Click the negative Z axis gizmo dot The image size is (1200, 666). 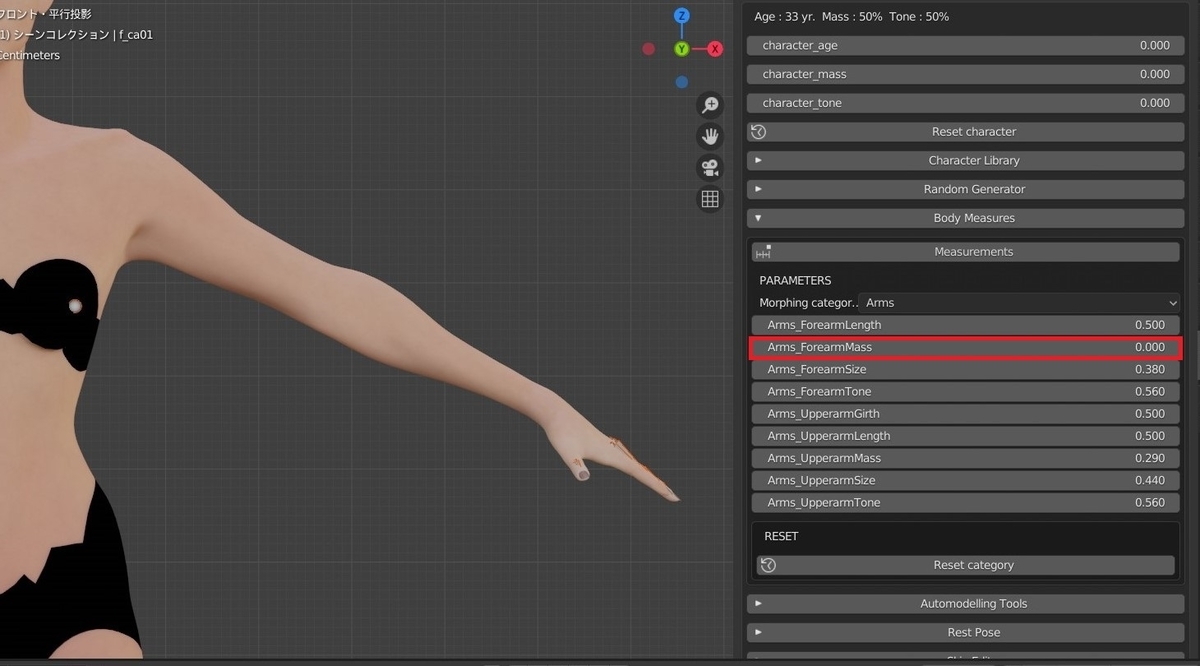pyautogui.click(x=682, y=82)
